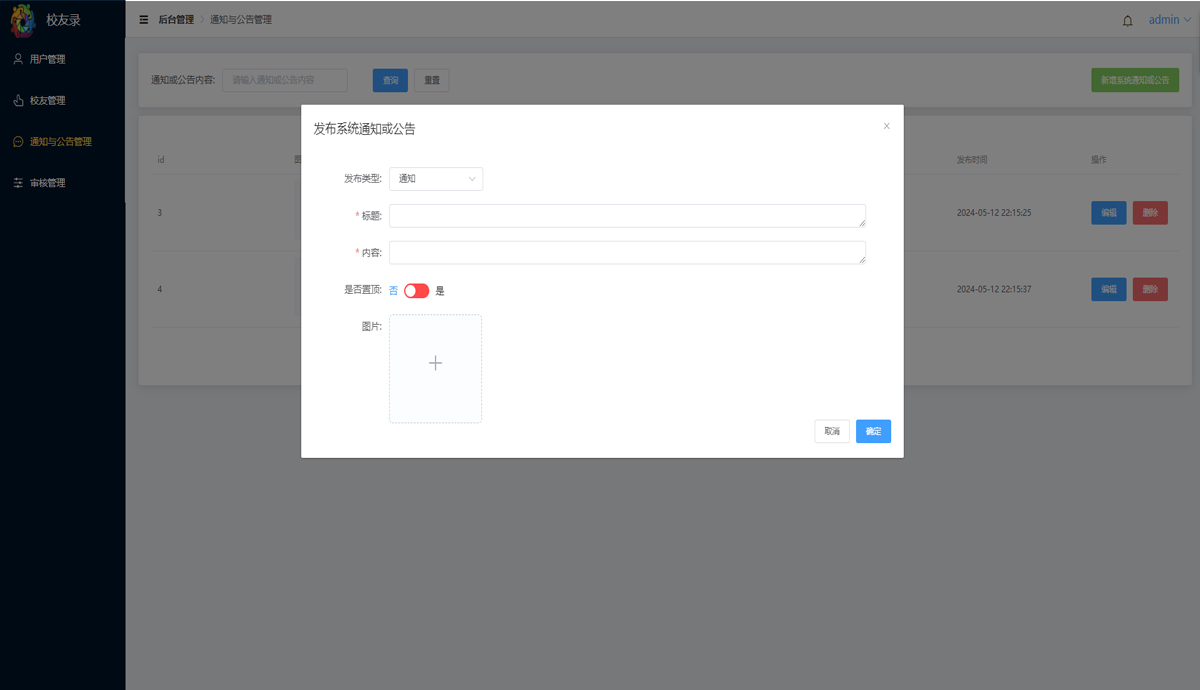1200x690 pixels.
Task: Toggle the 是否置顶 switch
Action: pyautogui.click(x=416, y=291)
